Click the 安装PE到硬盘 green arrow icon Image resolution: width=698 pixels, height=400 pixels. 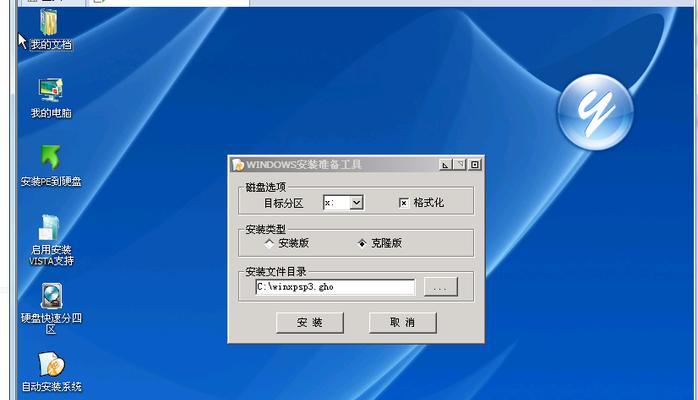(50, 157)
